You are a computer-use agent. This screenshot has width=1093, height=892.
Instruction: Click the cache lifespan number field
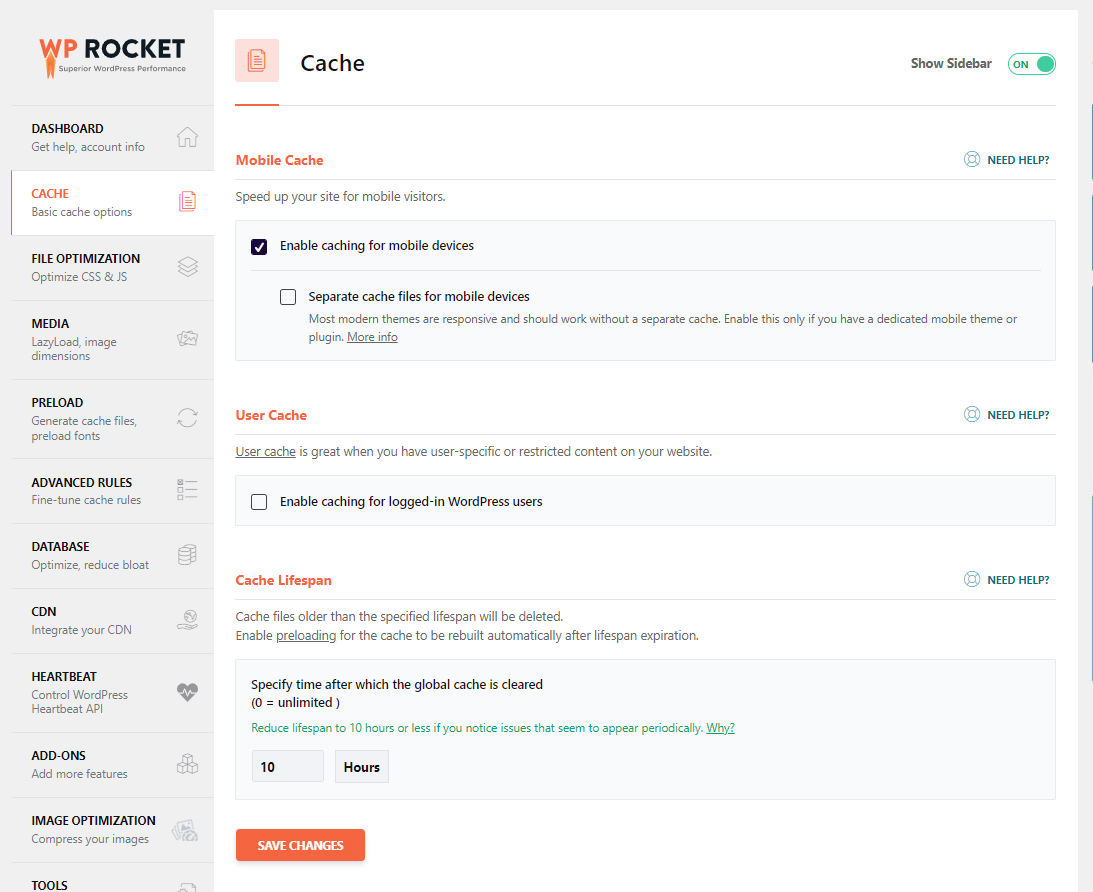[x=287, y=767]
